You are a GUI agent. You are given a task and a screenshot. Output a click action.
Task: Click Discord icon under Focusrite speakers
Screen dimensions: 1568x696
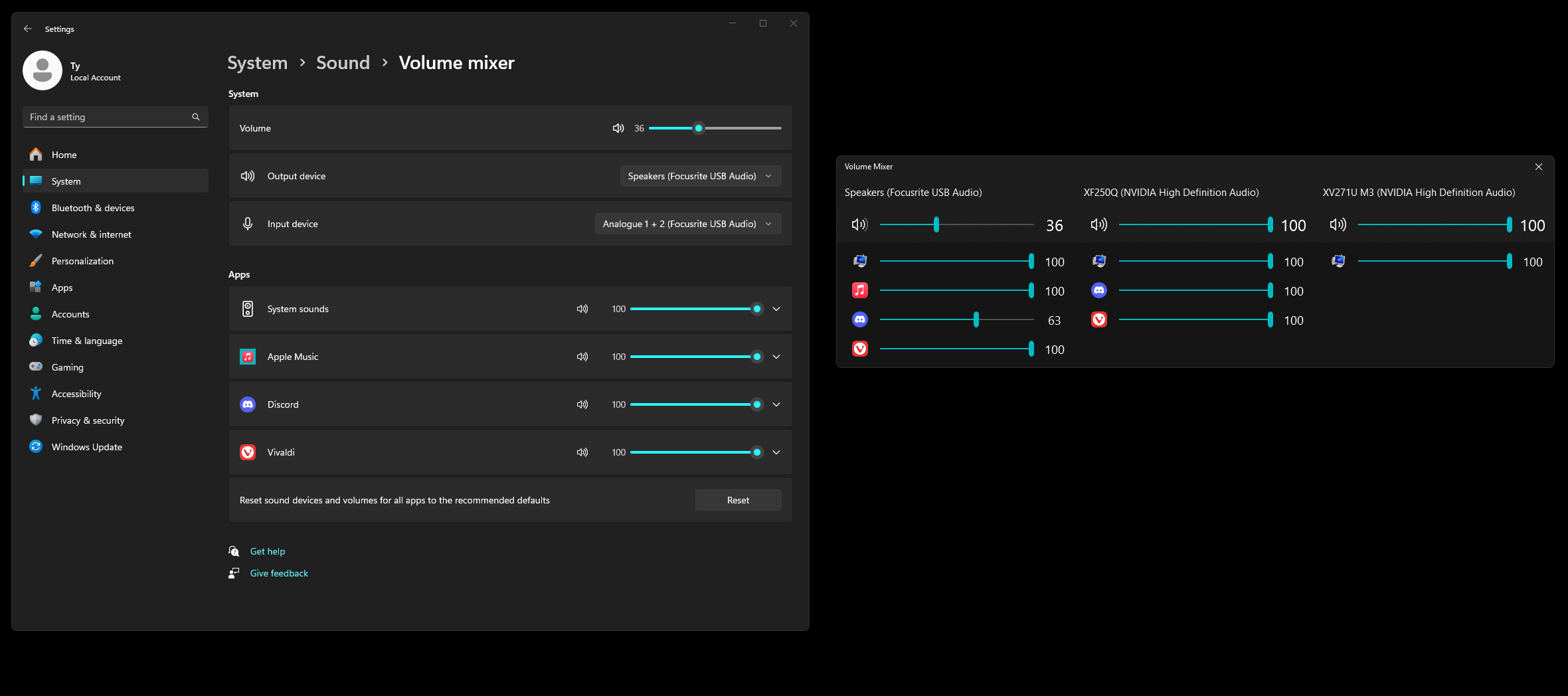pyautogui.click(x=860, y=319)
